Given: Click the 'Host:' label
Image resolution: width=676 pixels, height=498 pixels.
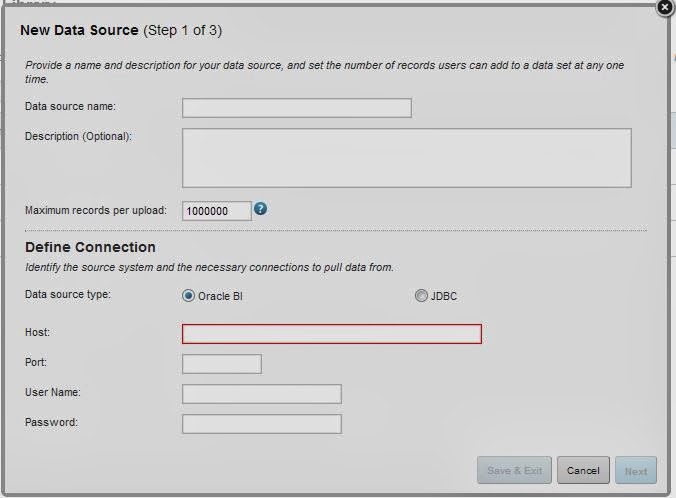Looking at the screenshot, I should [x=38, y=332].
